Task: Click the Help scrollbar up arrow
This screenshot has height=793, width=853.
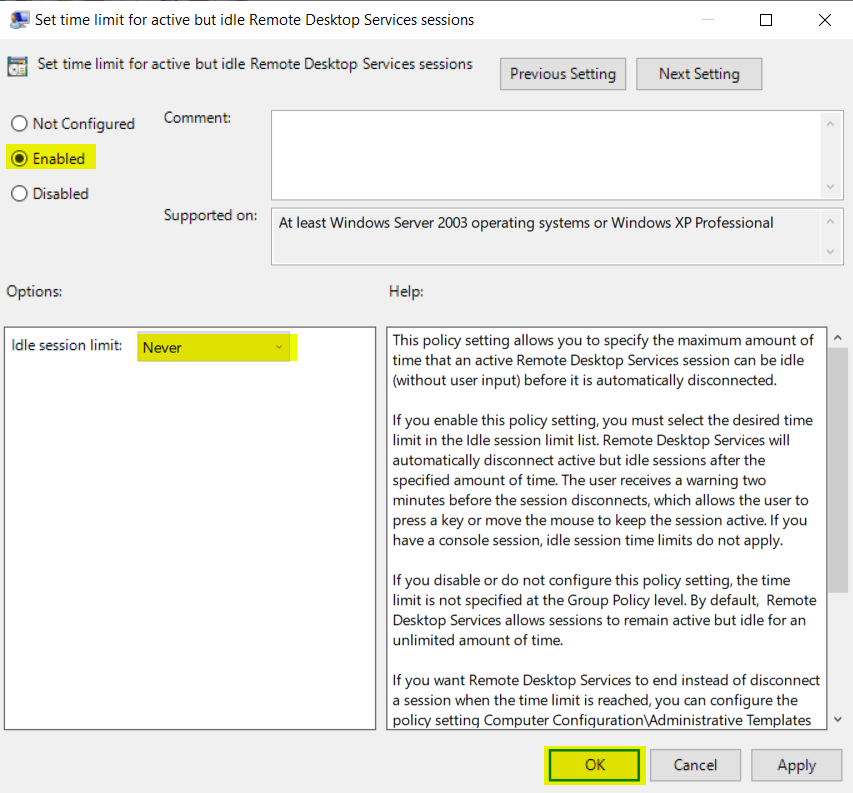Action: tap(837, 337)
